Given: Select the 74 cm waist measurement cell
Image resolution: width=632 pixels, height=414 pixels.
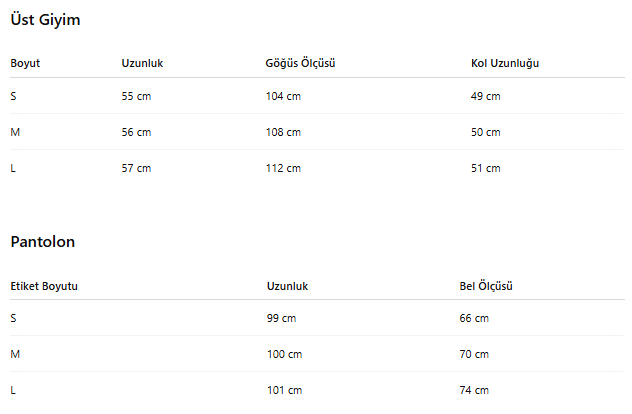Looking at the screenshot, I should click(x=474, y=390).
